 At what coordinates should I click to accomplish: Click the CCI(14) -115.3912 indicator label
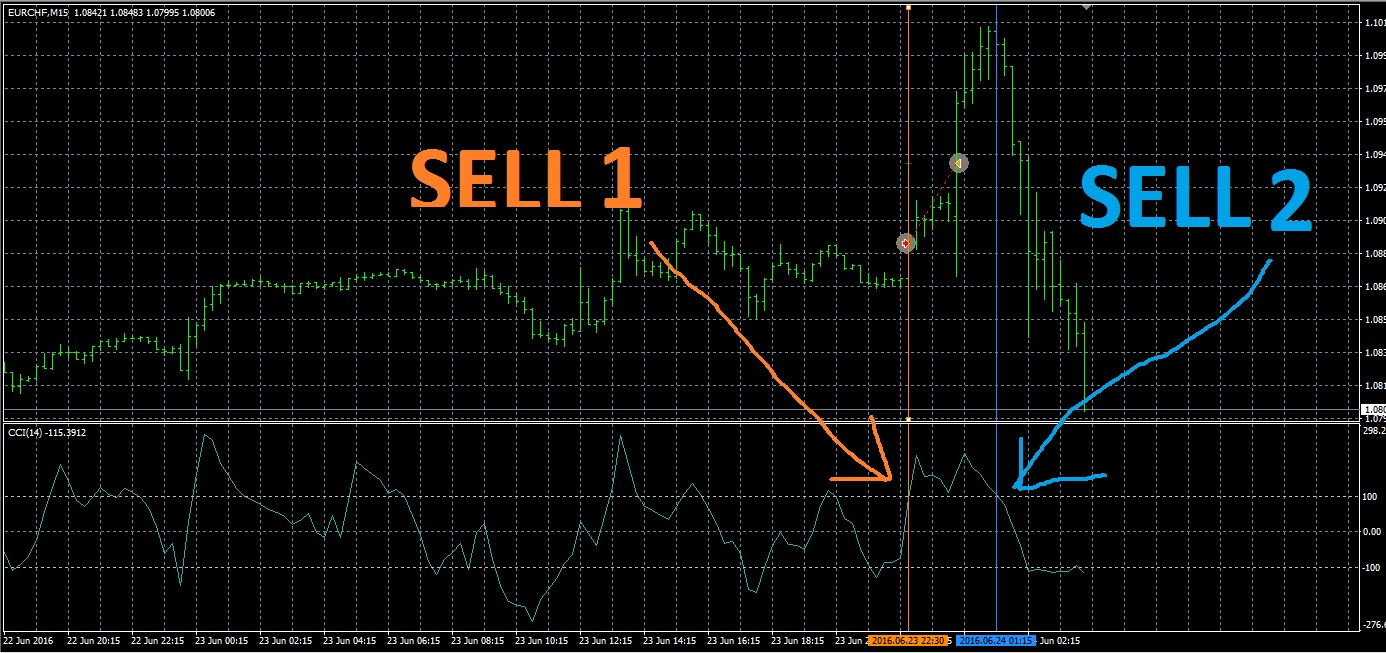[x=47, y=432]
